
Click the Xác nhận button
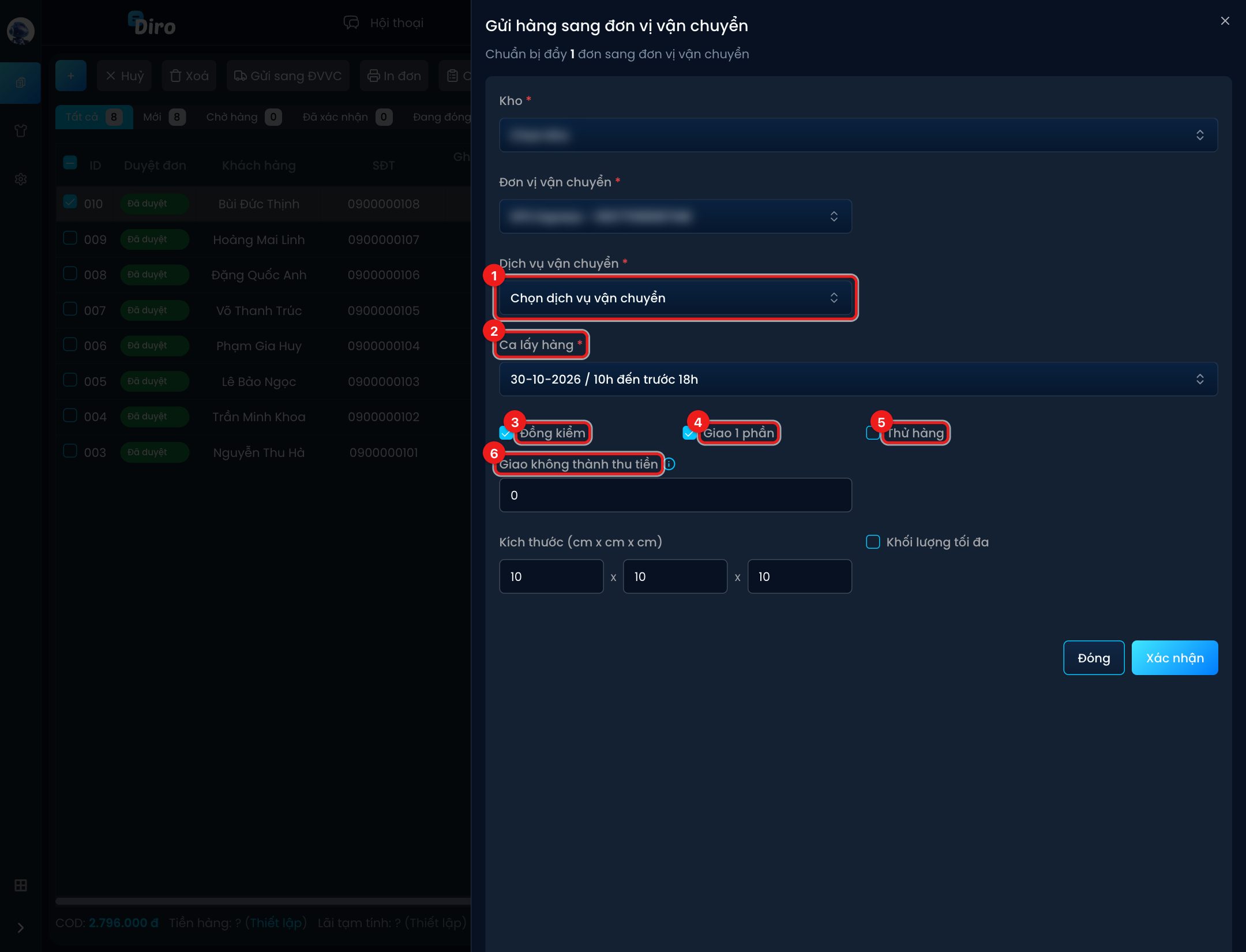pyautogui.click(x=1174, y=658)
